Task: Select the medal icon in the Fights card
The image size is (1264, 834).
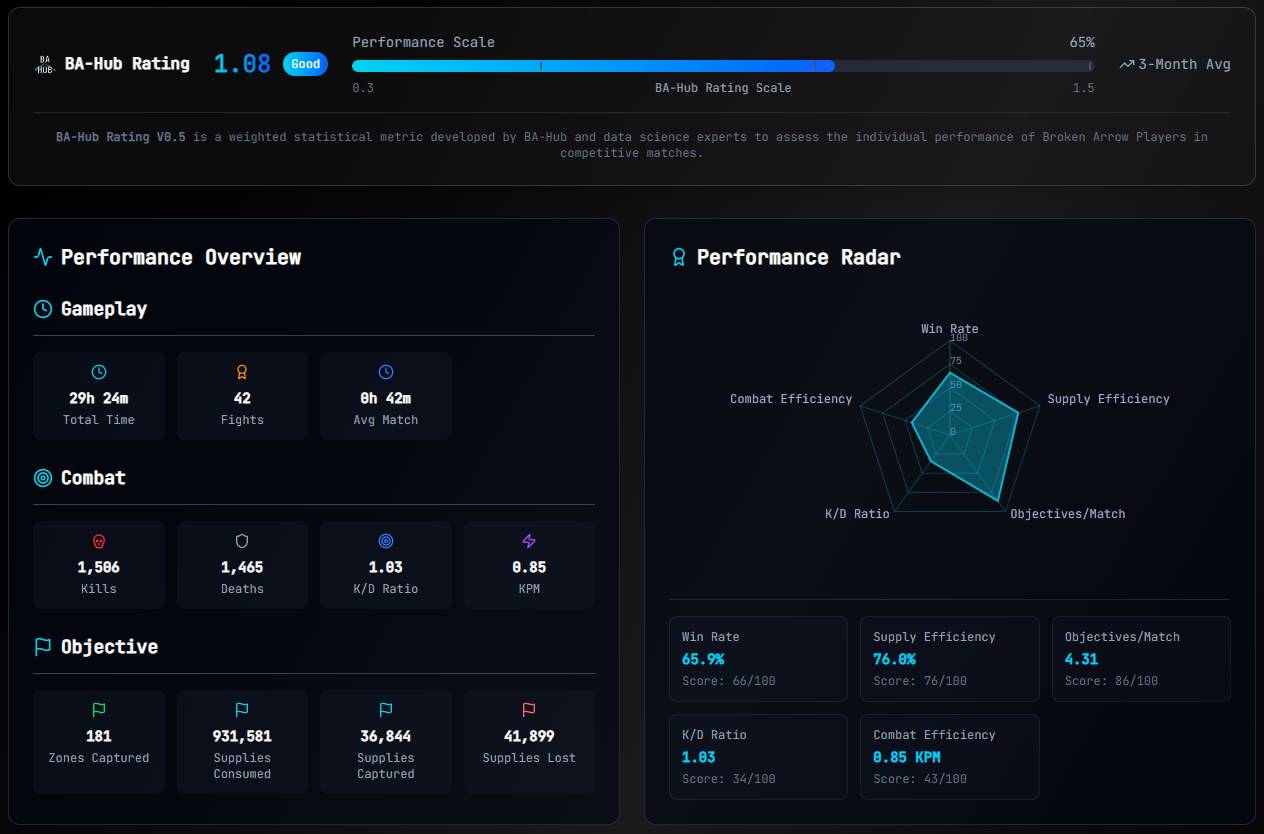Action: point(242,372)
